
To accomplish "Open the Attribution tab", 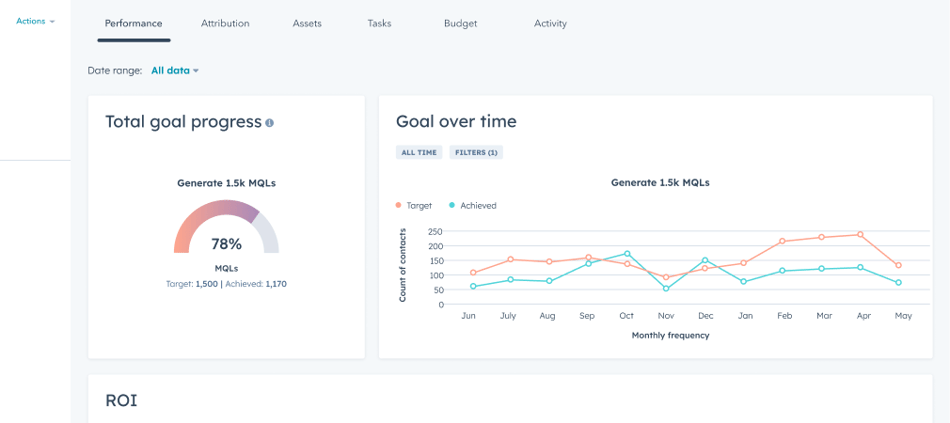I will click(225, 23).
